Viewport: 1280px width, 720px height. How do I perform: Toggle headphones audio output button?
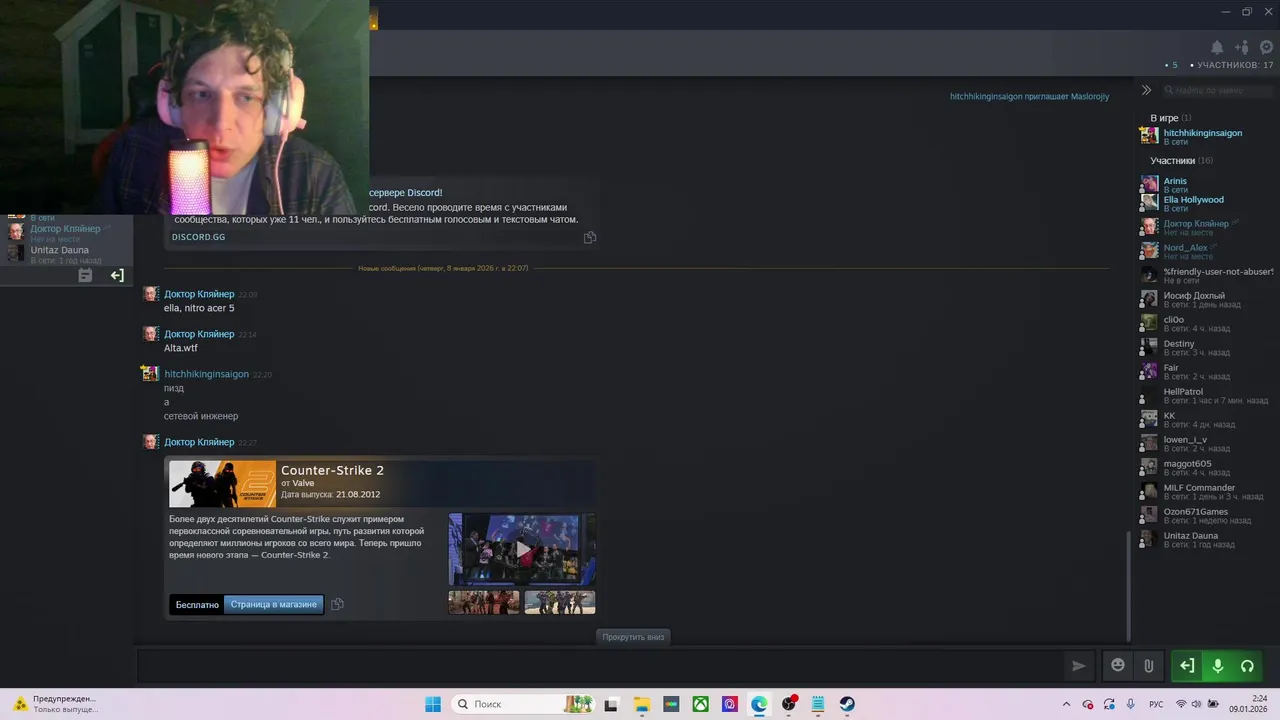(1247, 665)
